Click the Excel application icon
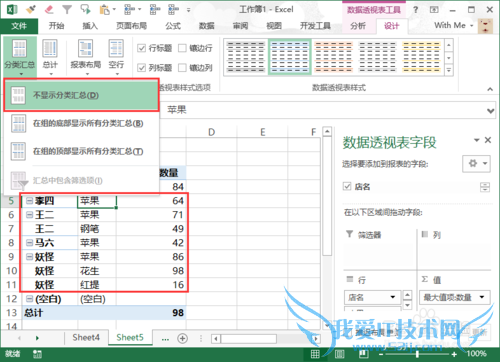500x362 pixels. 12,9
